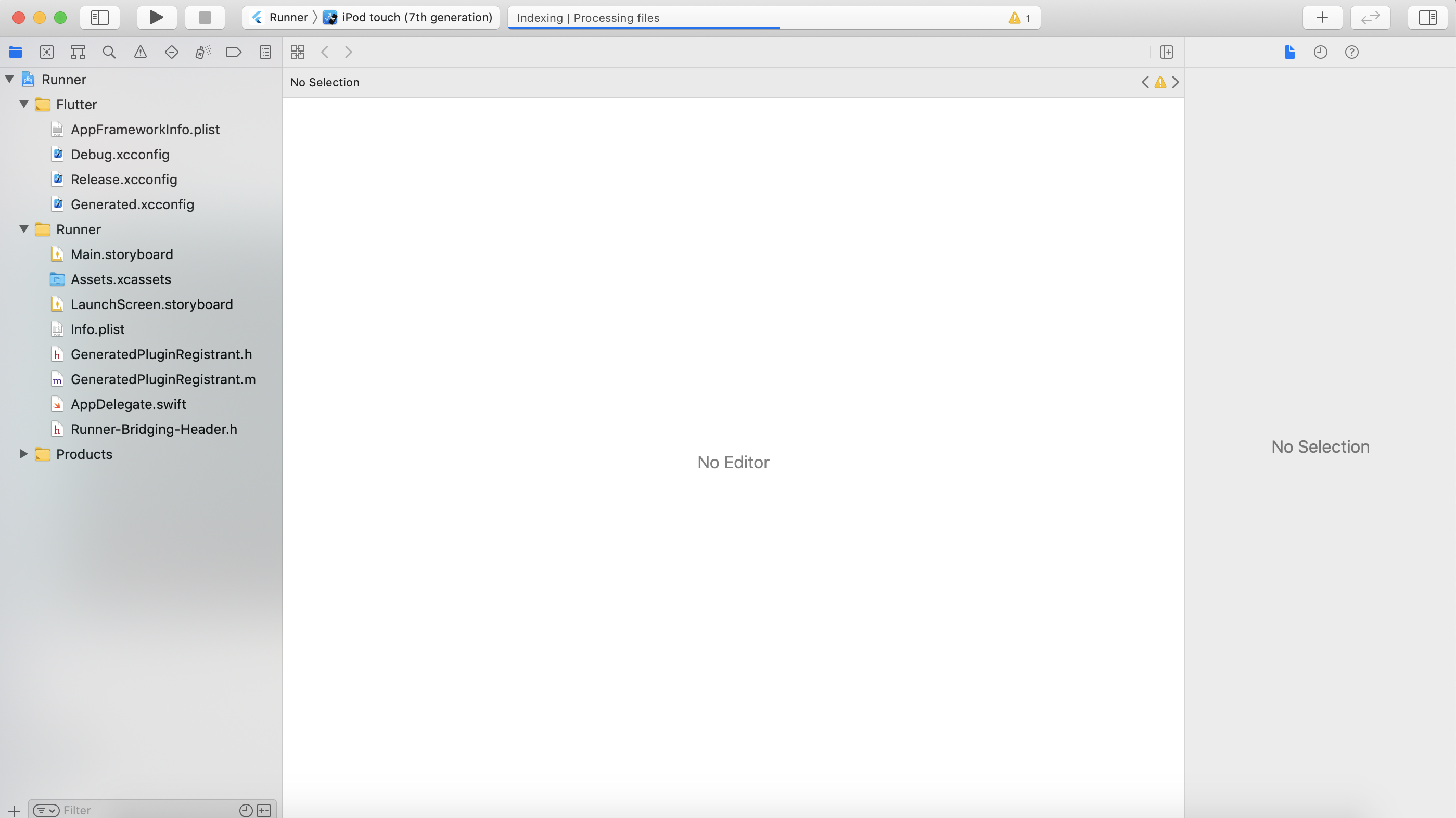This screenshot has height=818, width=1456.
Task: Open the Issue navigator triangle icon
Action: (140, 52)
